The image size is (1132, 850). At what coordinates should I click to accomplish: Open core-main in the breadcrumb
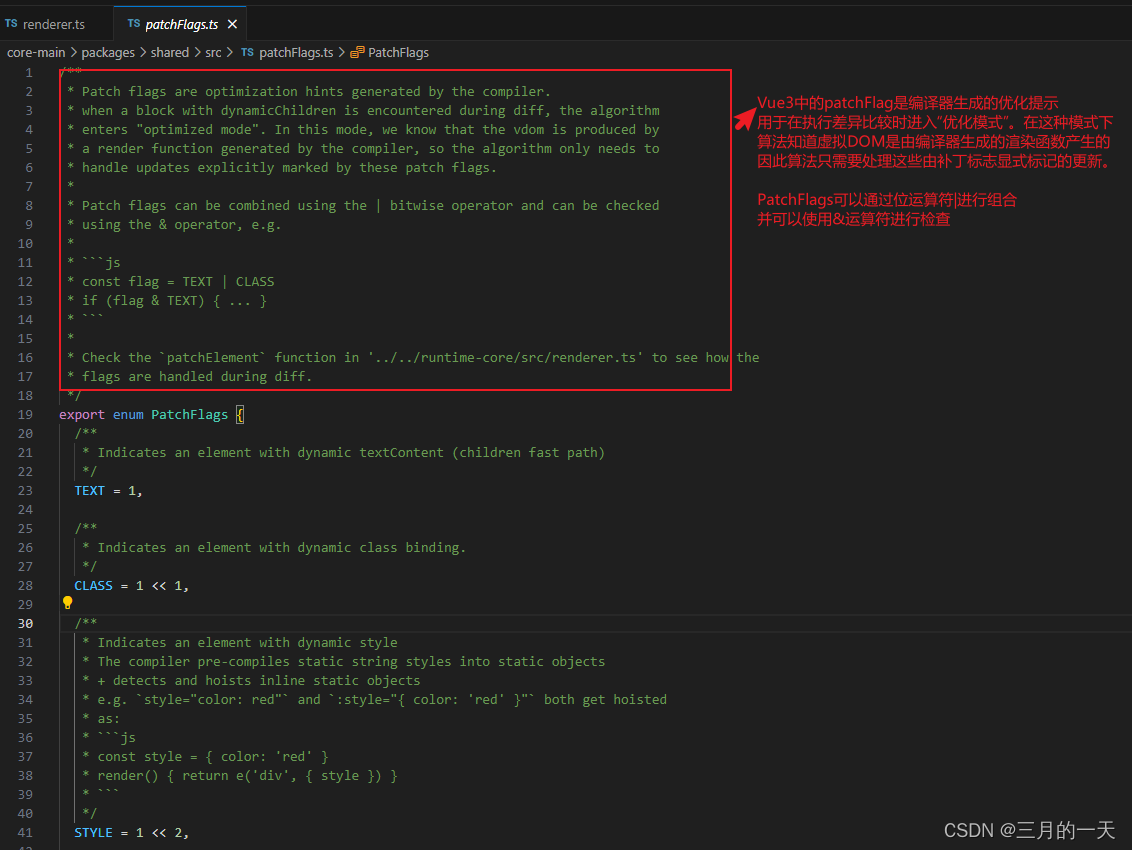35,53
